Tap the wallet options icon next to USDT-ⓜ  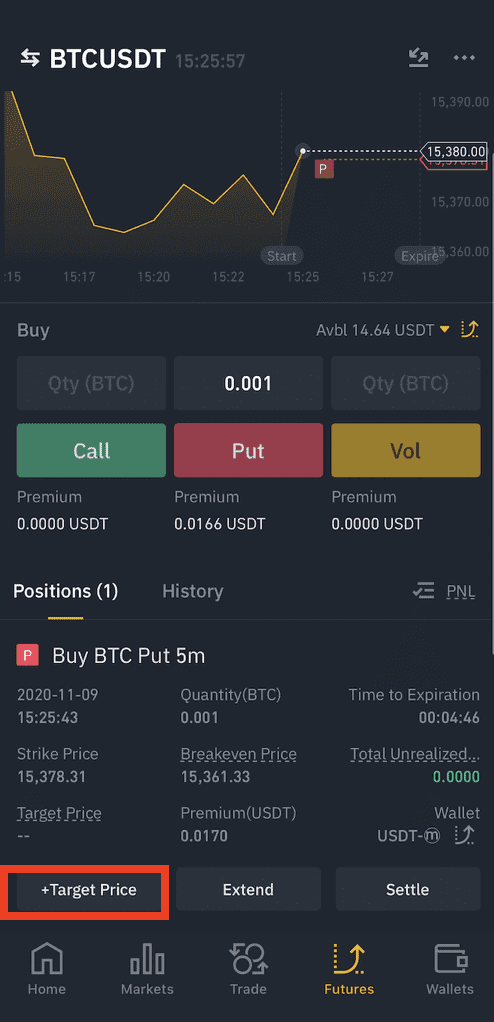(465, 836)
